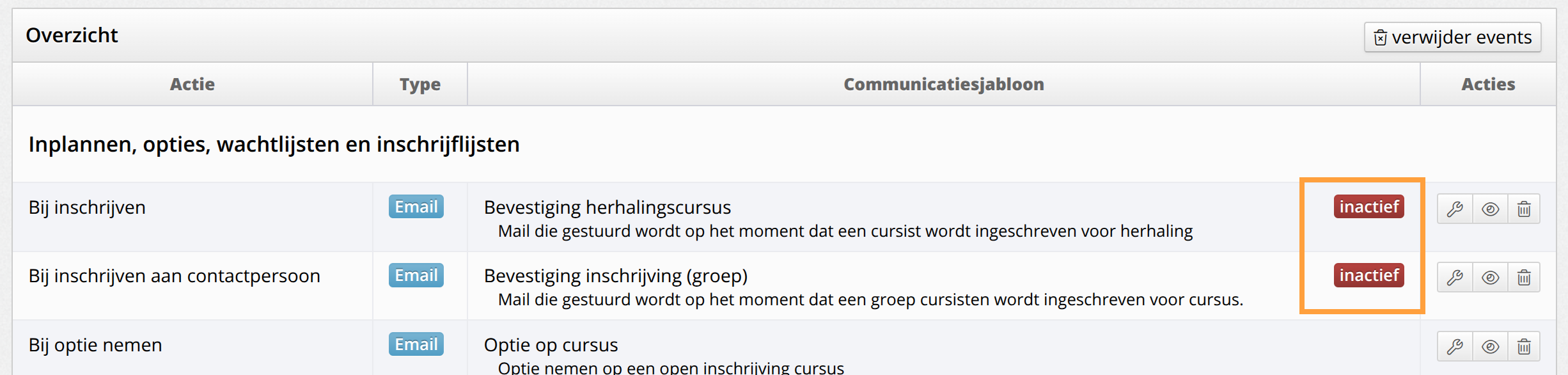The height and width of the screenshot is (375, 1568).
Task: Remove 'Bij inschrijven aan contactpersoon' with trash icon
Action: [x=1524, y=277]
